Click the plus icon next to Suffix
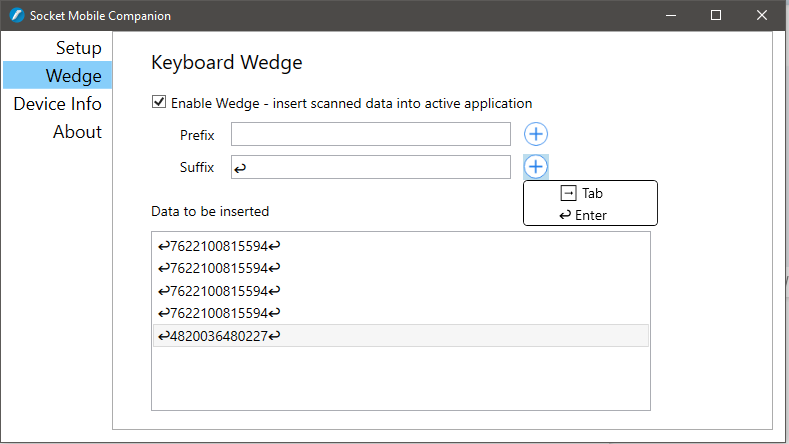Image resolution: width=789 pixels, height=444 pixels. (536, 167)
